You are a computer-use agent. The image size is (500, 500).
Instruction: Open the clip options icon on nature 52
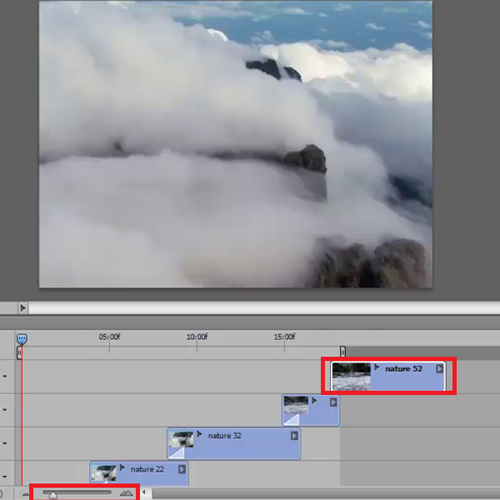coord(440,369)
